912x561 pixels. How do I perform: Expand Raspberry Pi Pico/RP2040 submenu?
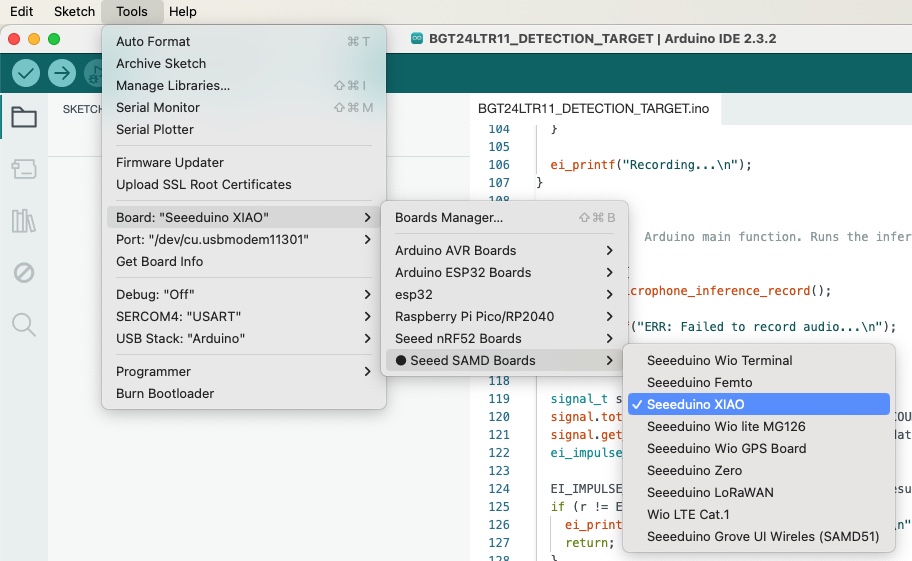coord(504,317)
